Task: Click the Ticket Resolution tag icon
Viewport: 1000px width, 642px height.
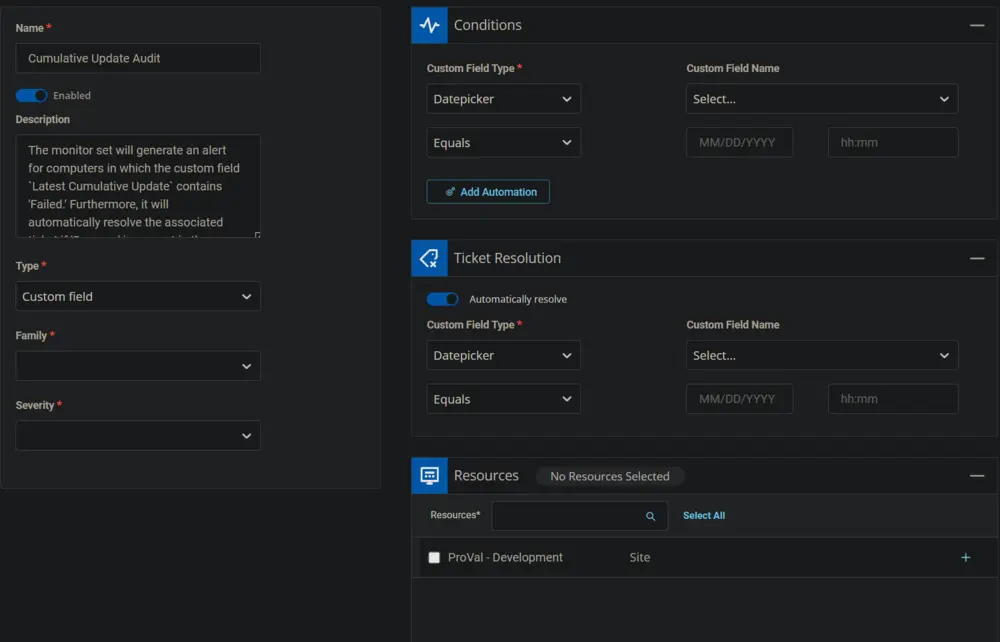Action: click(x=429, y=258)
